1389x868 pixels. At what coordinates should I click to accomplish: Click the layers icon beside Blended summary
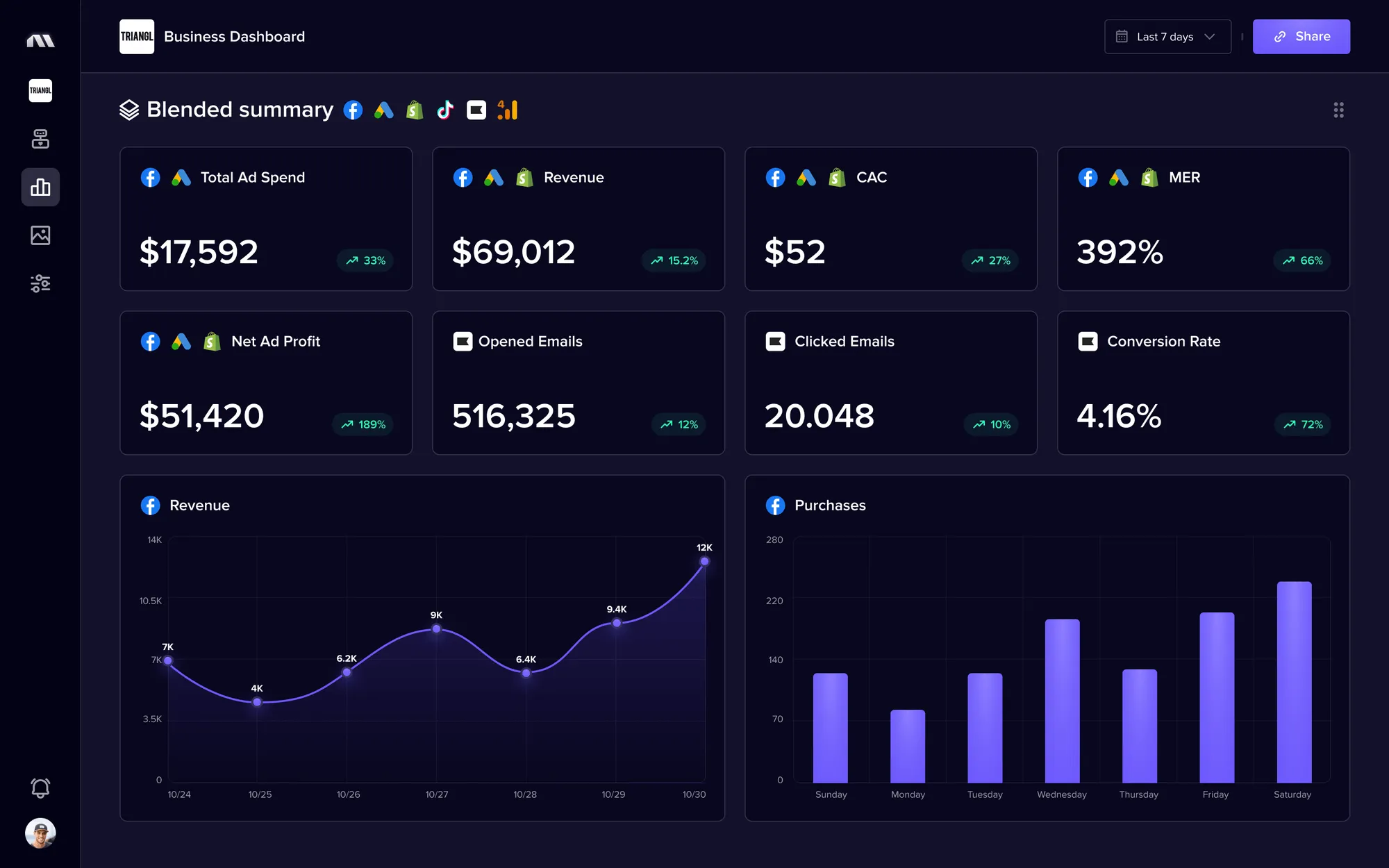coord(129,110)
